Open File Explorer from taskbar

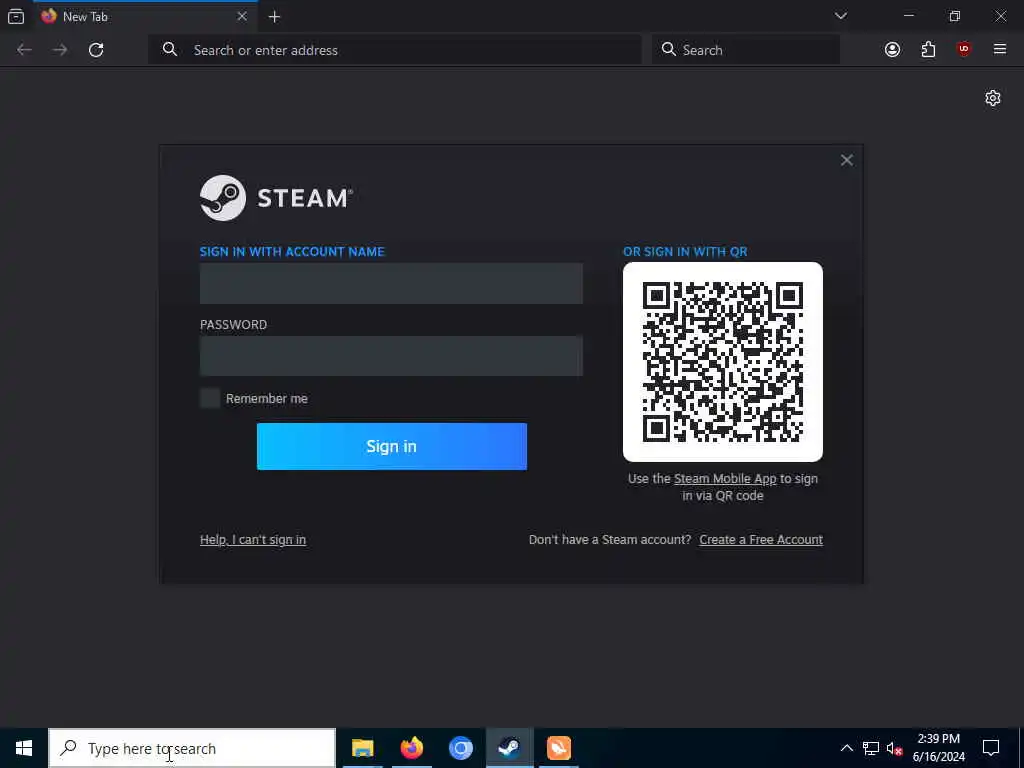(x=362, y=748)
